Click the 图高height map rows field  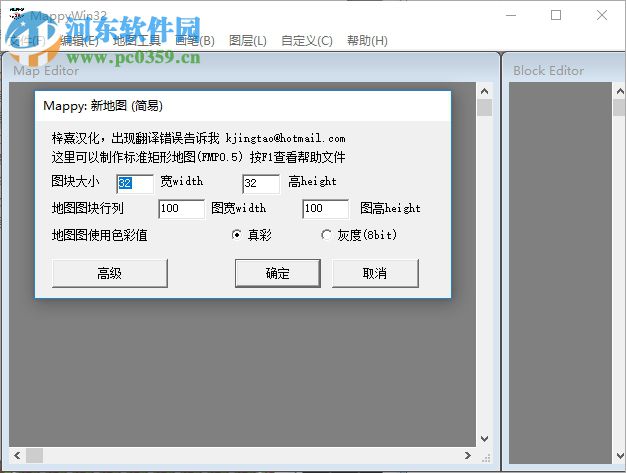[325, 209]
